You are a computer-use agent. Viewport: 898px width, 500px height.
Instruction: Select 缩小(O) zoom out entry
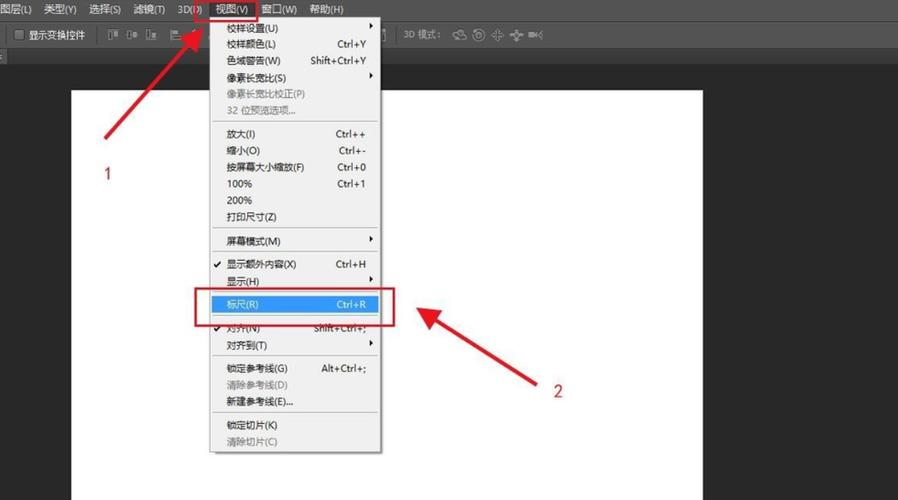click(295, 151)
